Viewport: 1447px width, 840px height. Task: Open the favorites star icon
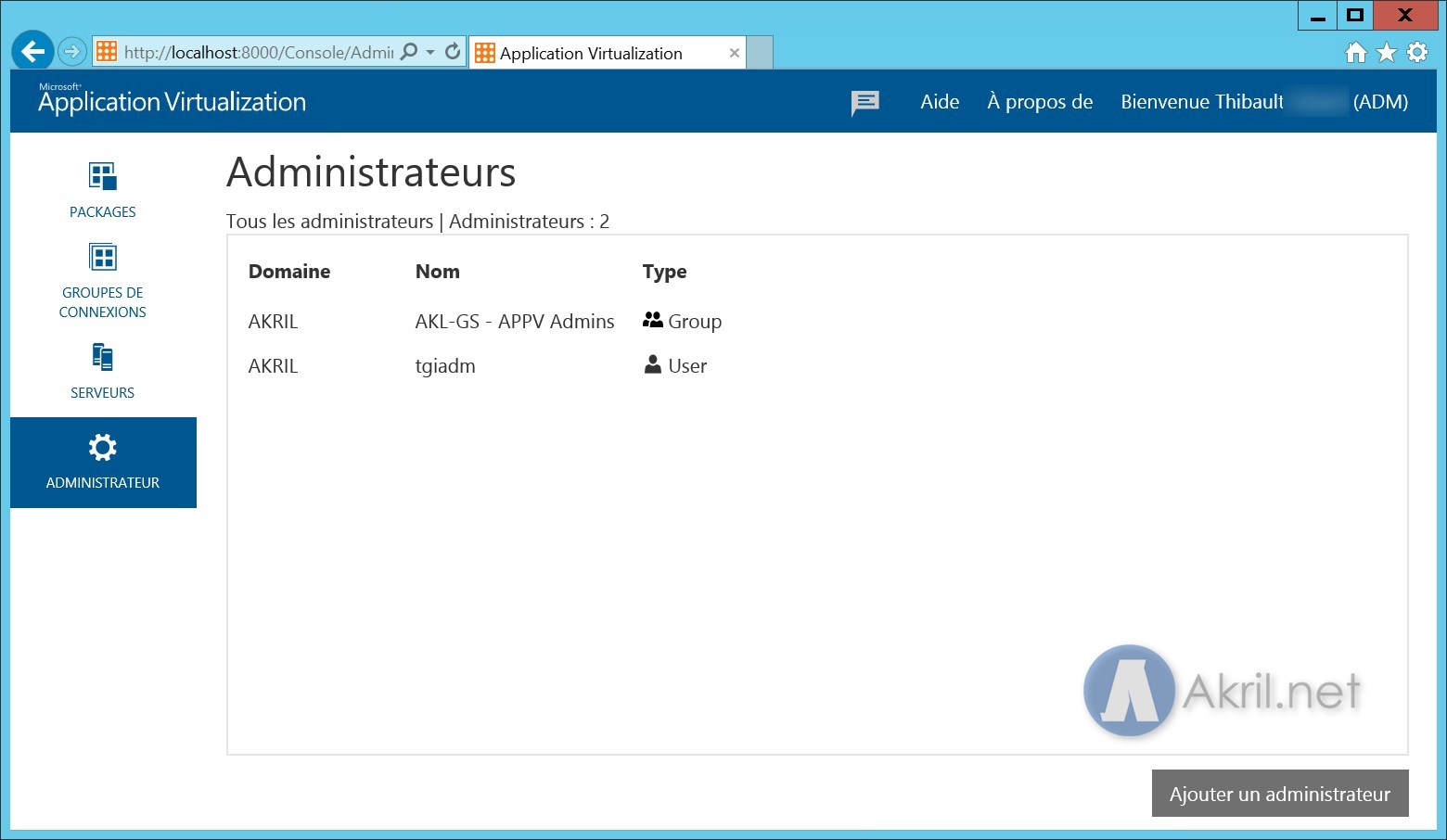click(x=1387, y=53)
